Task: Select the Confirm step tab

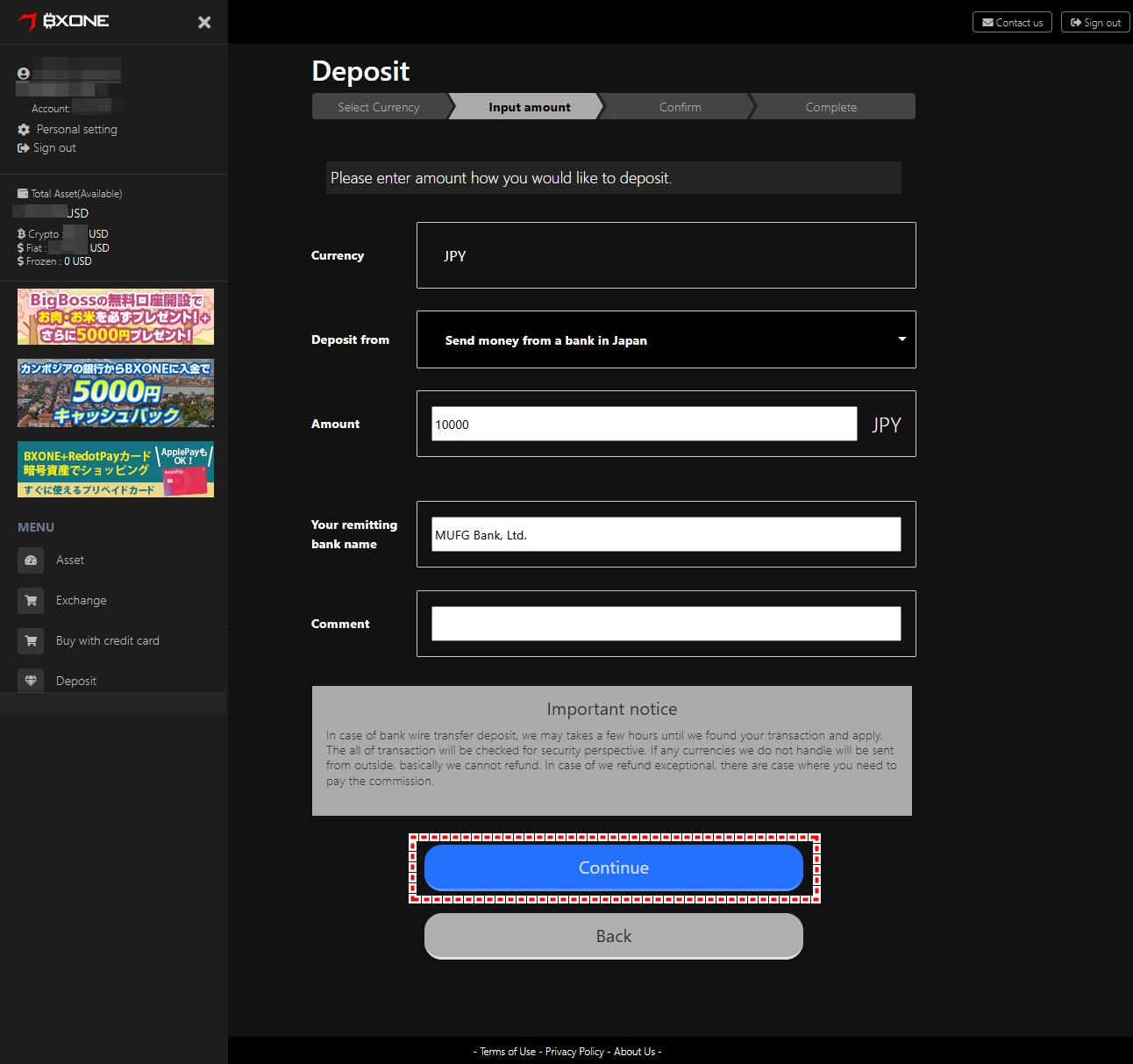Action: 680,106
